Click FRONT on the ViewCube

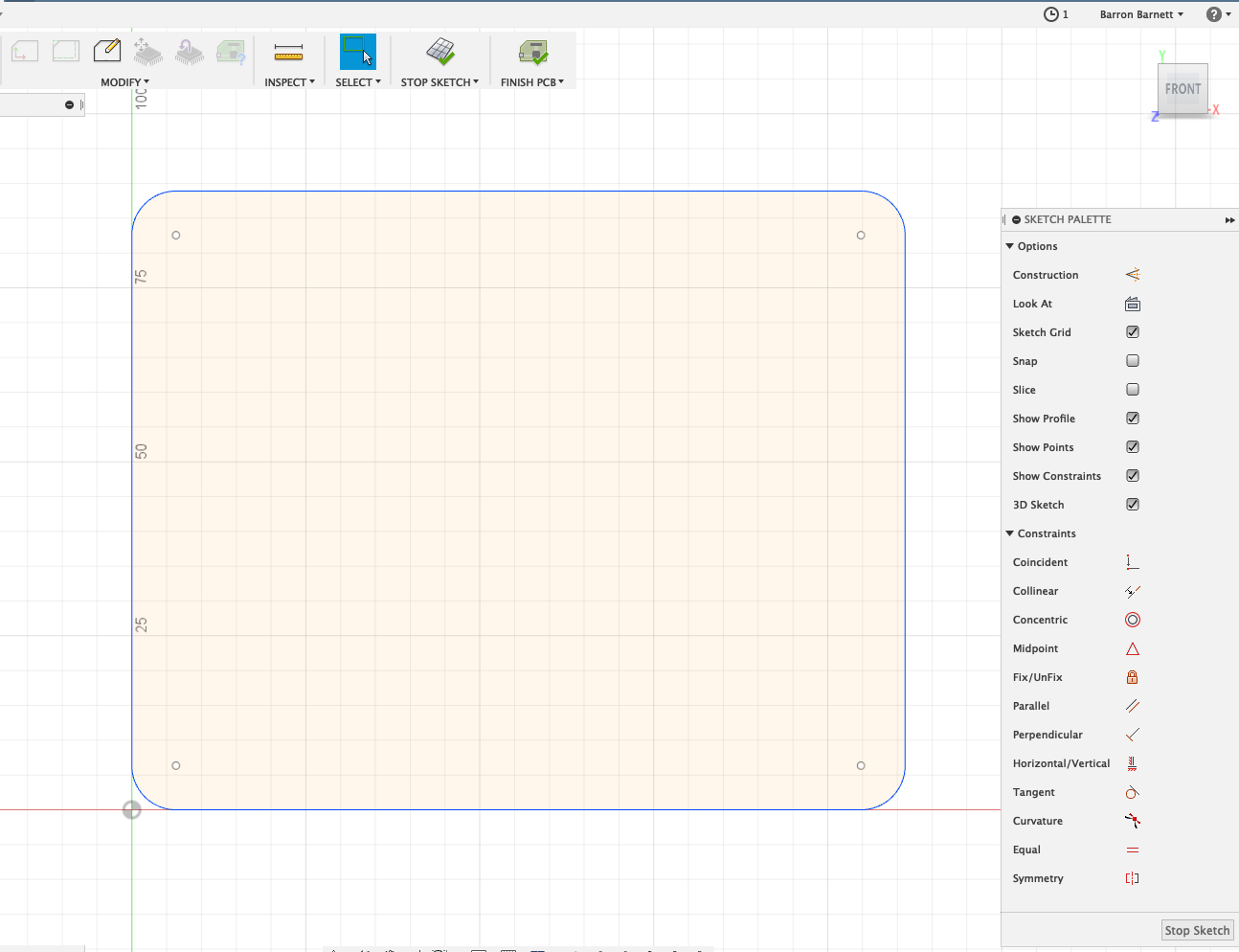(1183, 88)
